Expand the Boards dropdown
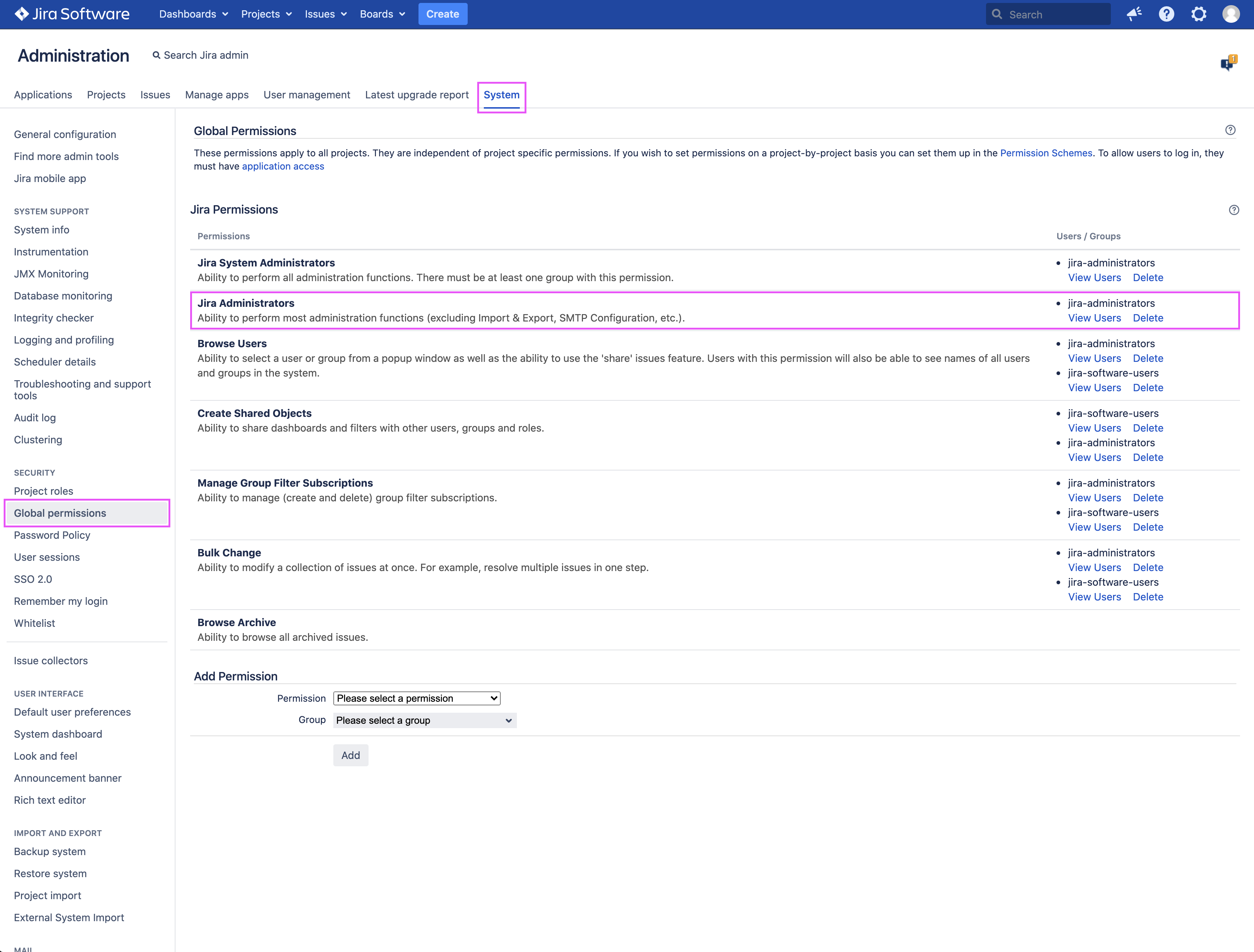The height and width of the screenshot is (952, 1254). (x=383, y=14)
